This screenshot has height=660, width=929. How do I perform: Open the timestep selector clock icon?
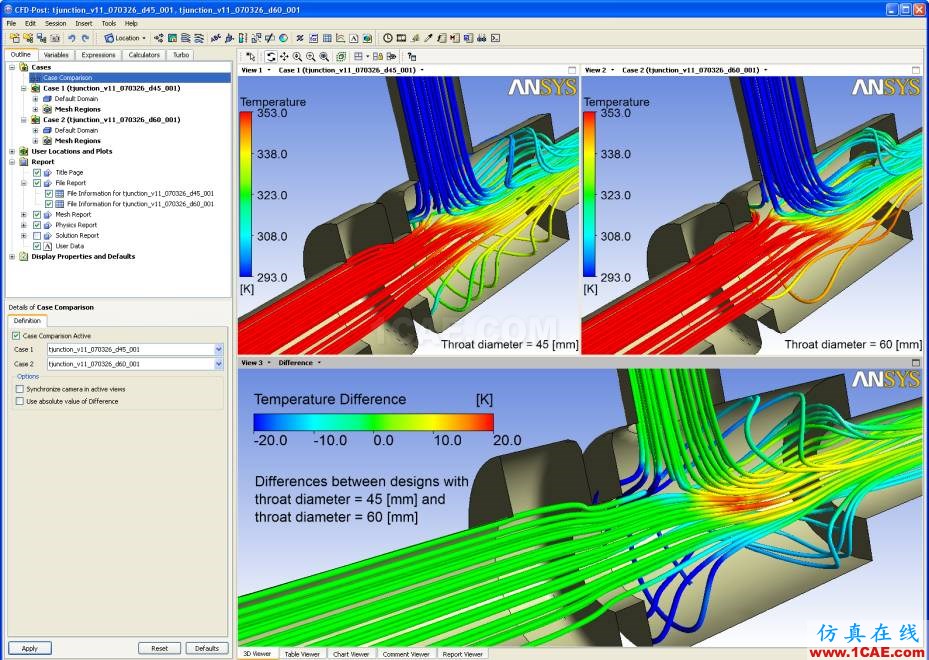pyautogui.click(x=388, y=38)
